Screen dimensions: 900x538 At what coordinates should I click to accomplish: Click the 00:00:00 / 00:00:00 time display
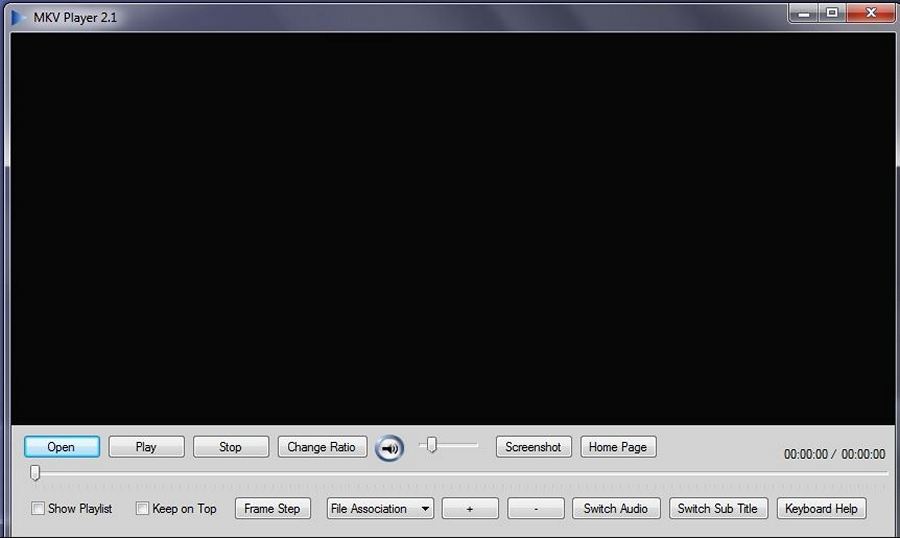point(835,454)
